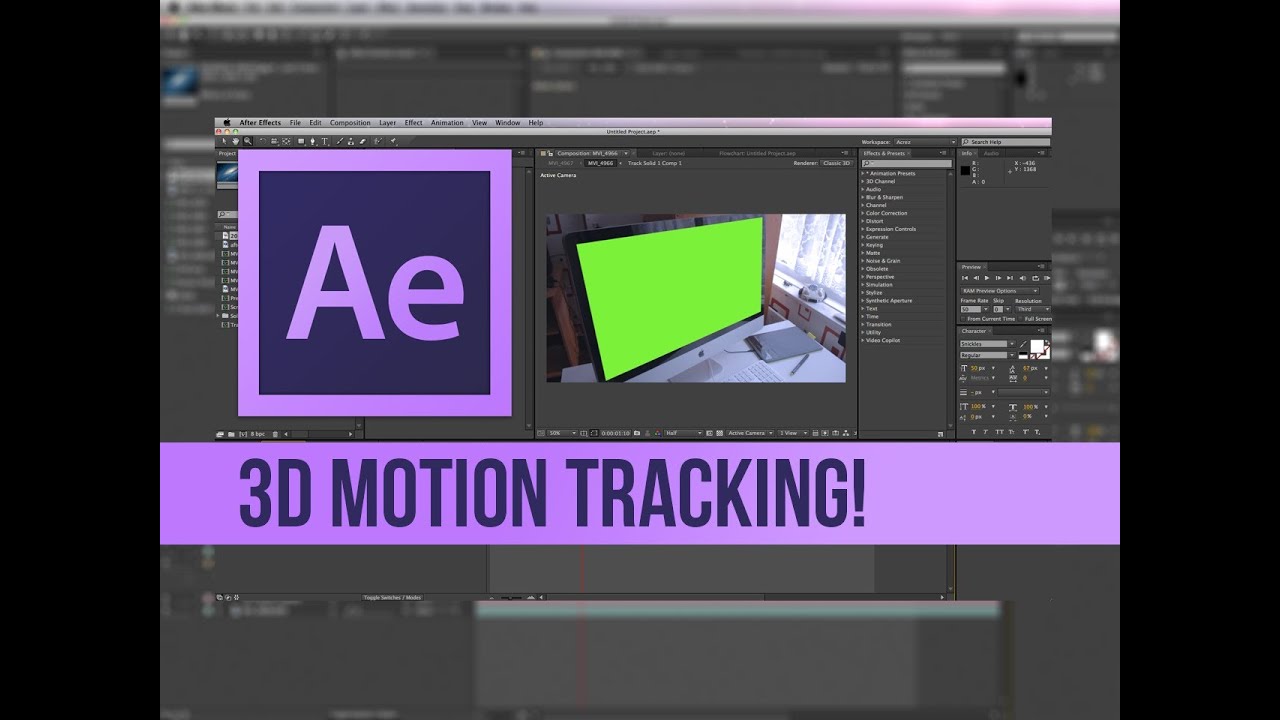Expand Animation Presets folder

tap(863, 173)
